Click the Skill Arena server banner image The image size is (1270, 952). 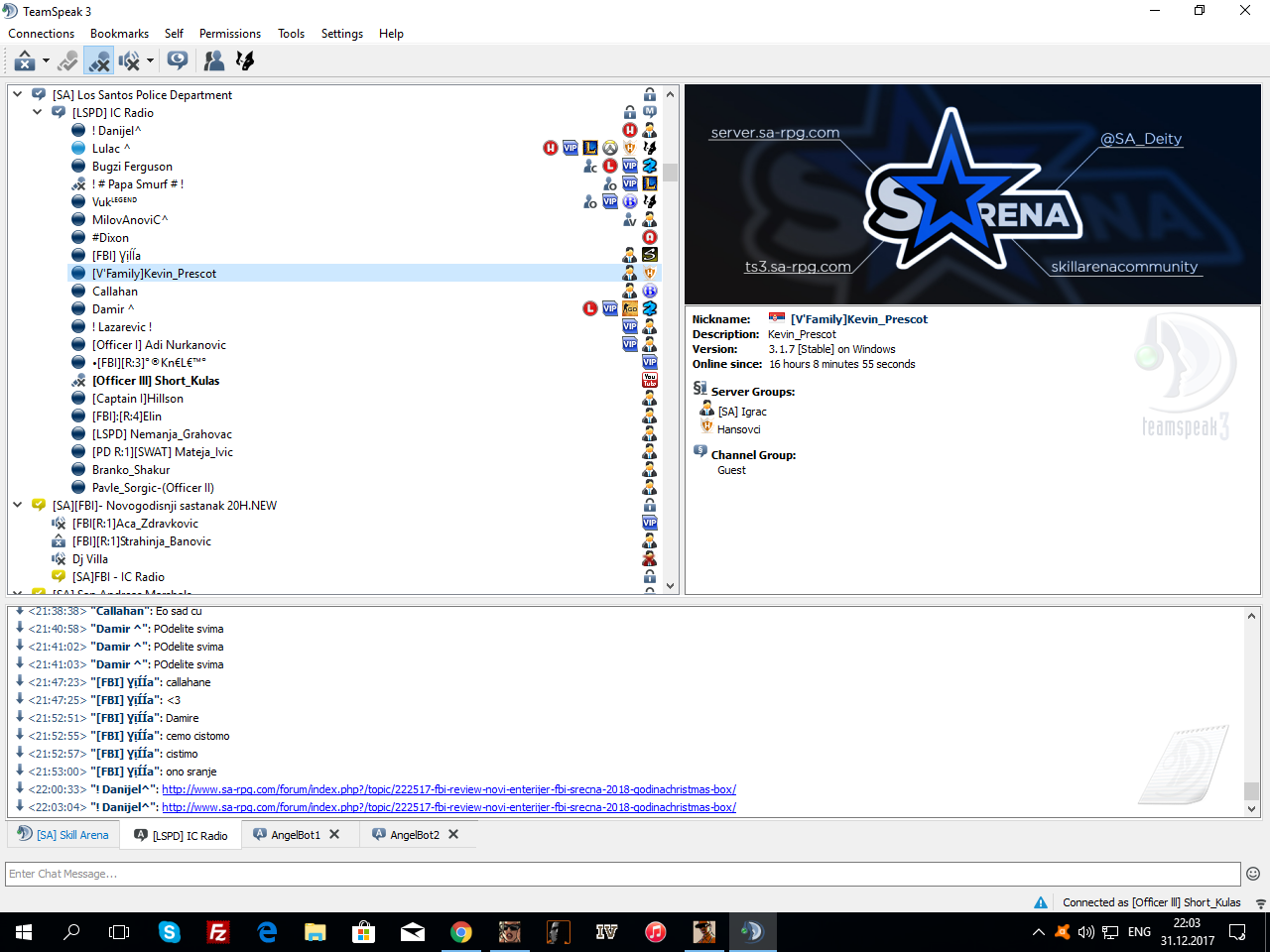coord(972,194)
